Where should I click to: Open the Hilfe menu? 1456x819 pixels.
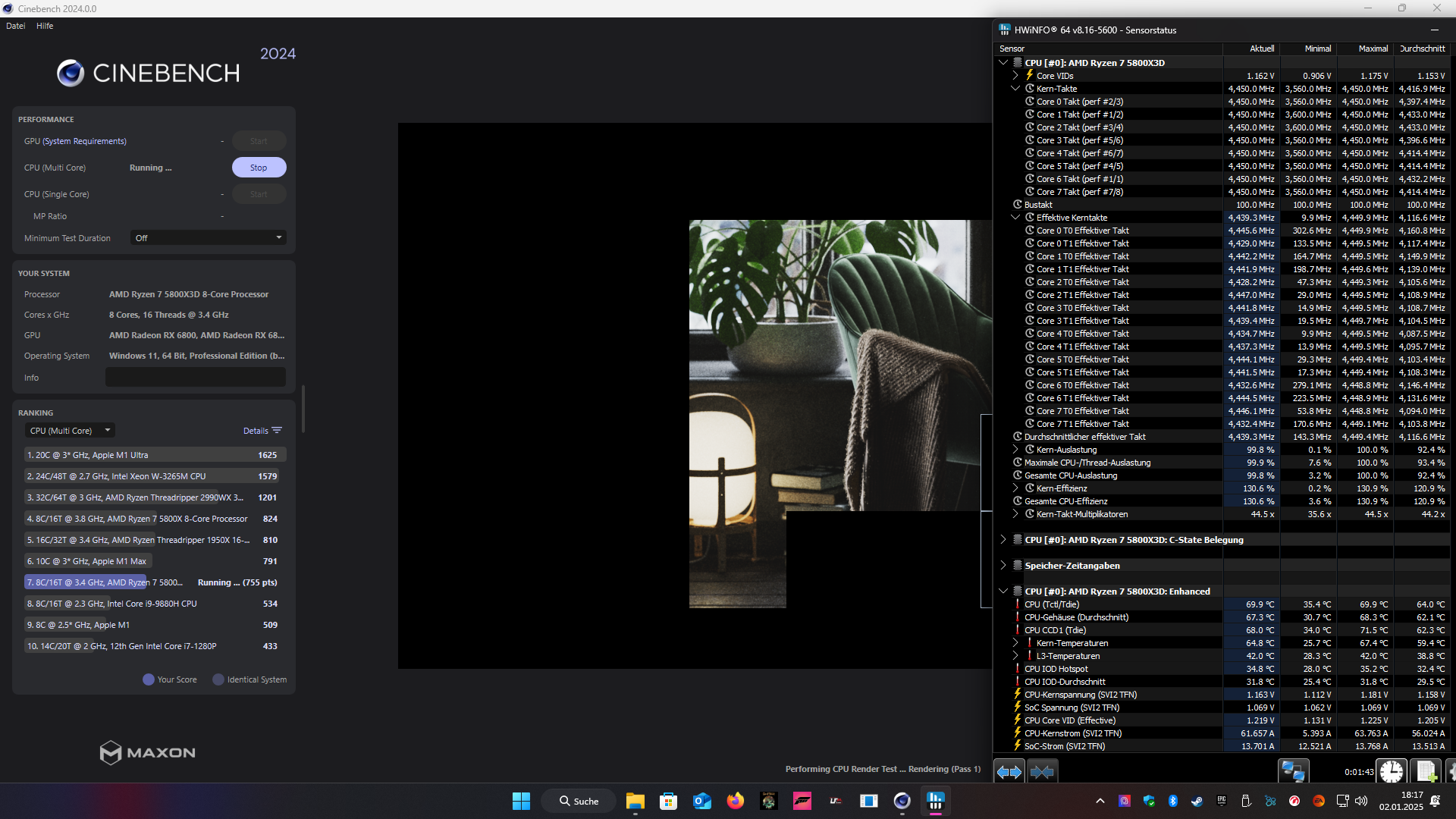coord(45,26)
